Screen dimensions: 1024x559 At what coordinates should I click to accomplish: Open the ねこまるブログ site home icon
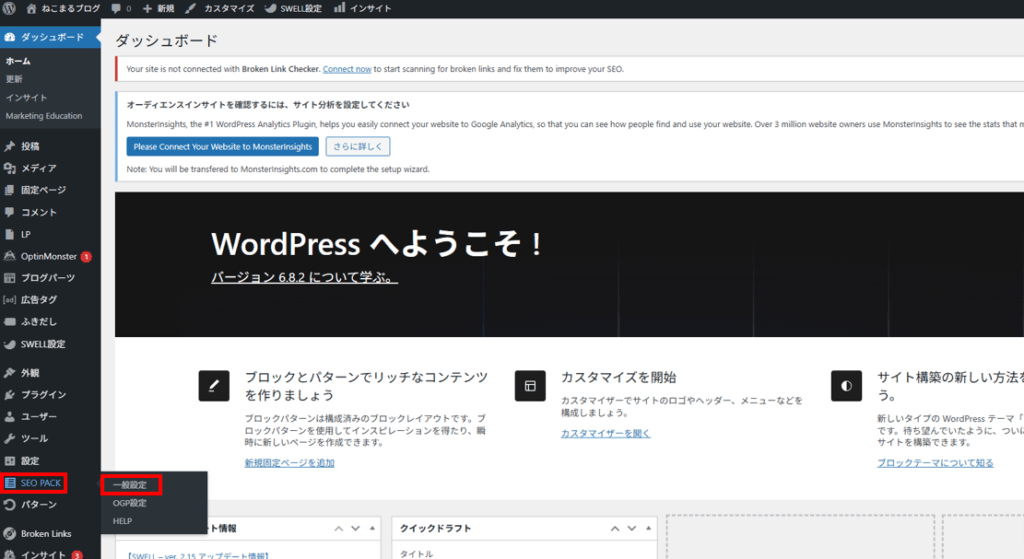pyautogui.click(x=31, y=8)
